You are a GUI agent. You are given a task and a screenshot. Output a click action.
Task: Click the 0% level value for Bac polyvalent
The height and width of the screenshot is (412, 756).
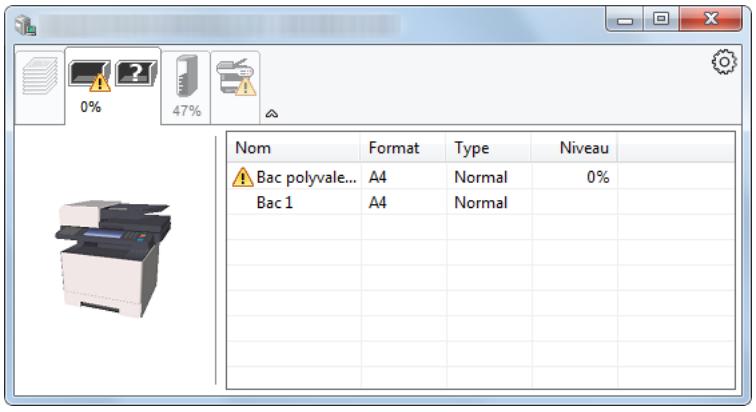598,177
